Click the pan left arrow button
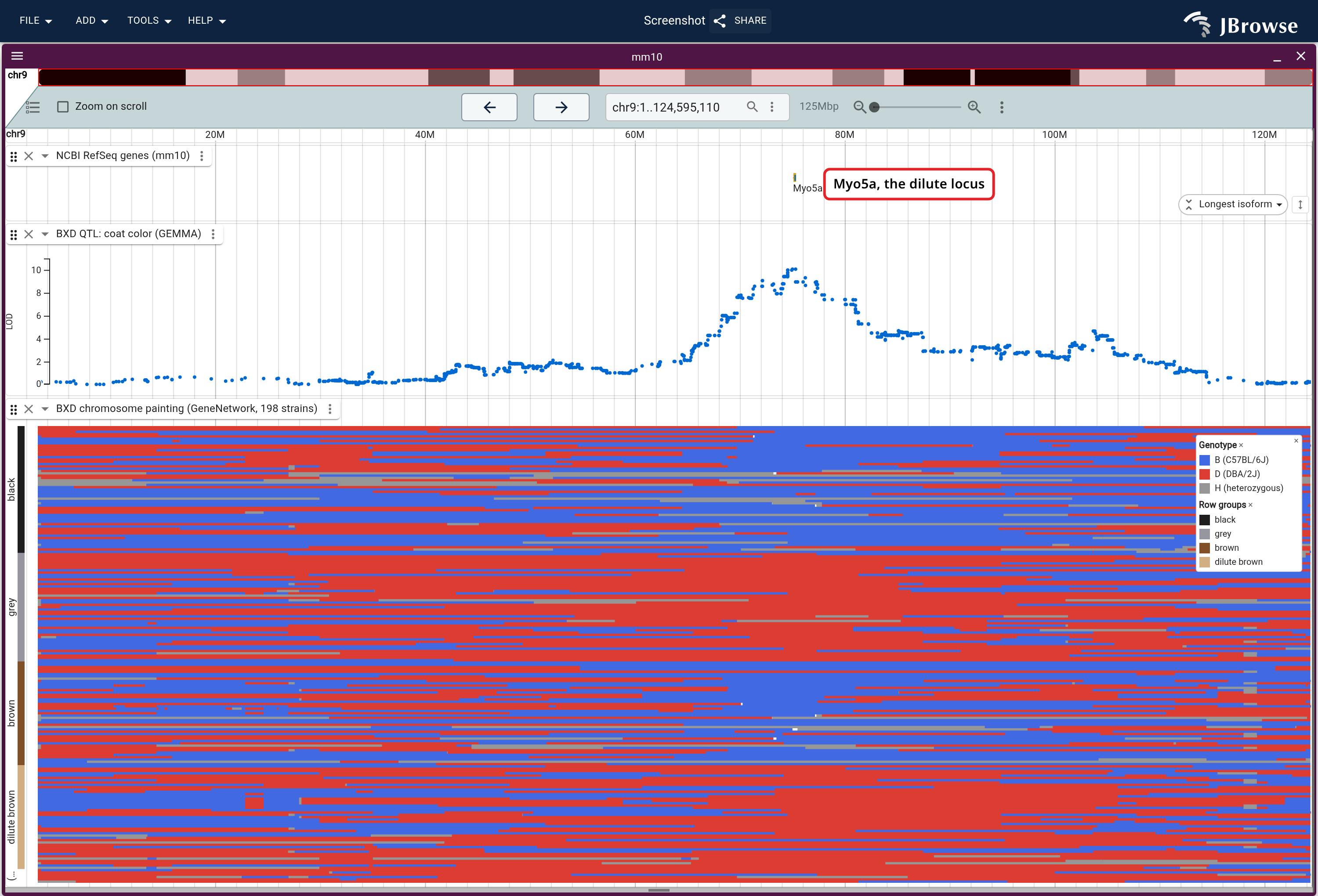Screen dimensions: 1318x896 tap(489, 107)
